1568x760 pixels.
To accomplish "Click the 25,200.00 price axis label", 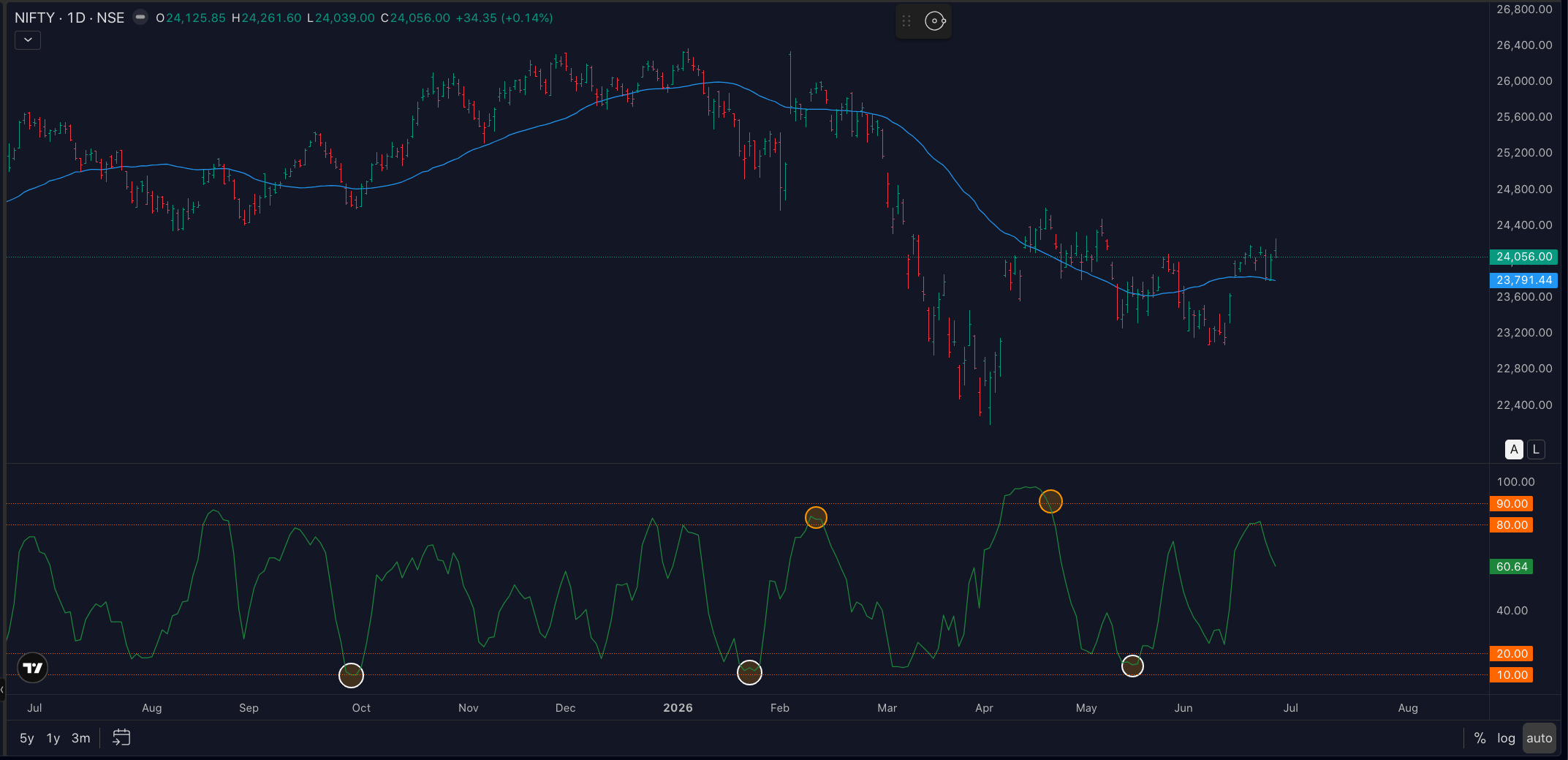I will pos(1524,153).
